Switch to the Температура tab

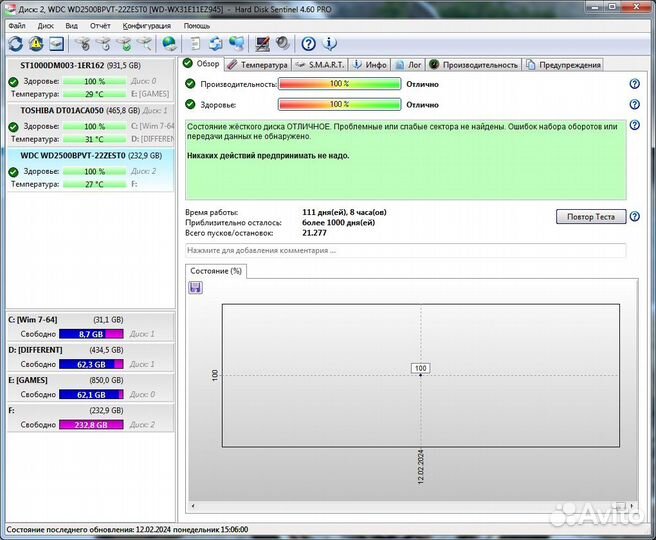point(256,65)
